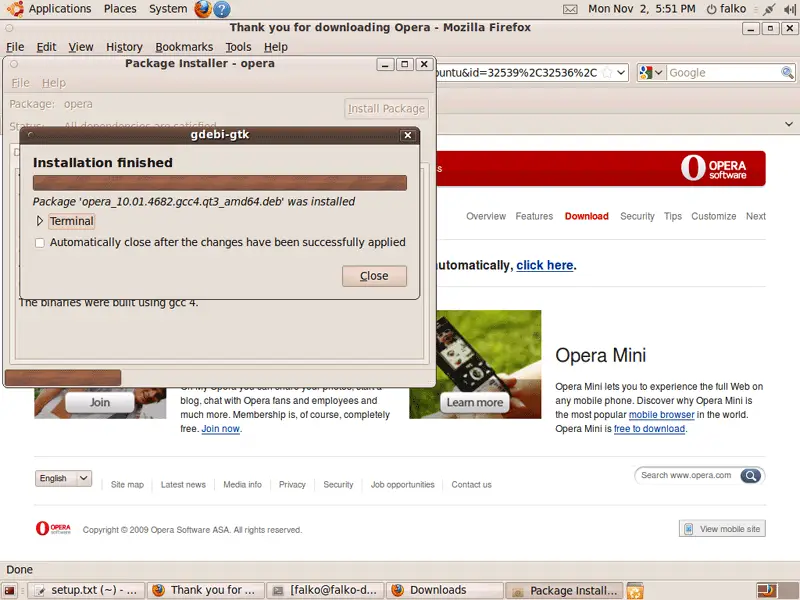This screenshot has height=600, width=800.
Task: Open the Places menu
Action: 120,9
